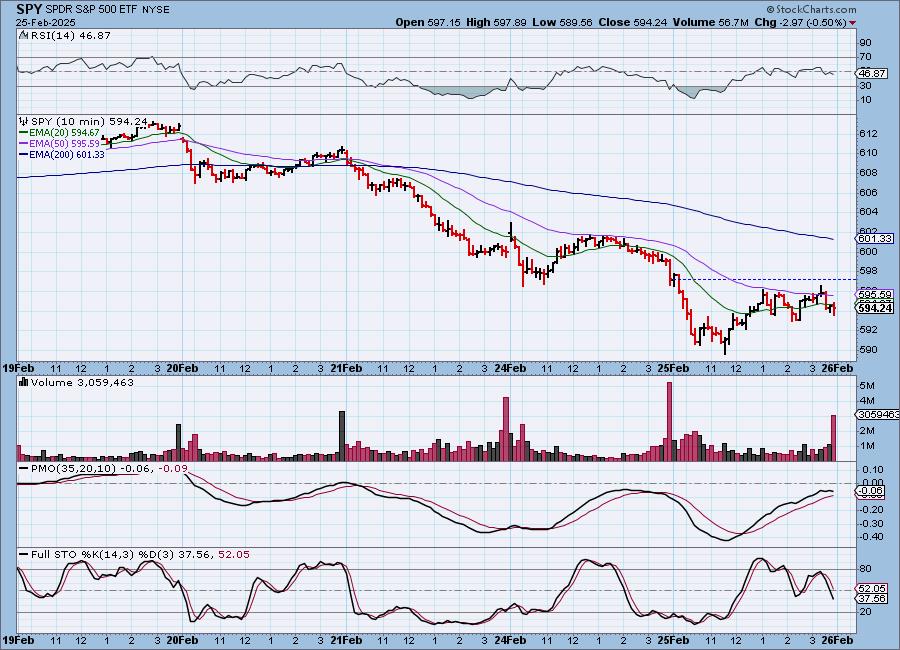900x650 pixels.
Task: Click the 604 price axis label
Action: pos(868,212)
